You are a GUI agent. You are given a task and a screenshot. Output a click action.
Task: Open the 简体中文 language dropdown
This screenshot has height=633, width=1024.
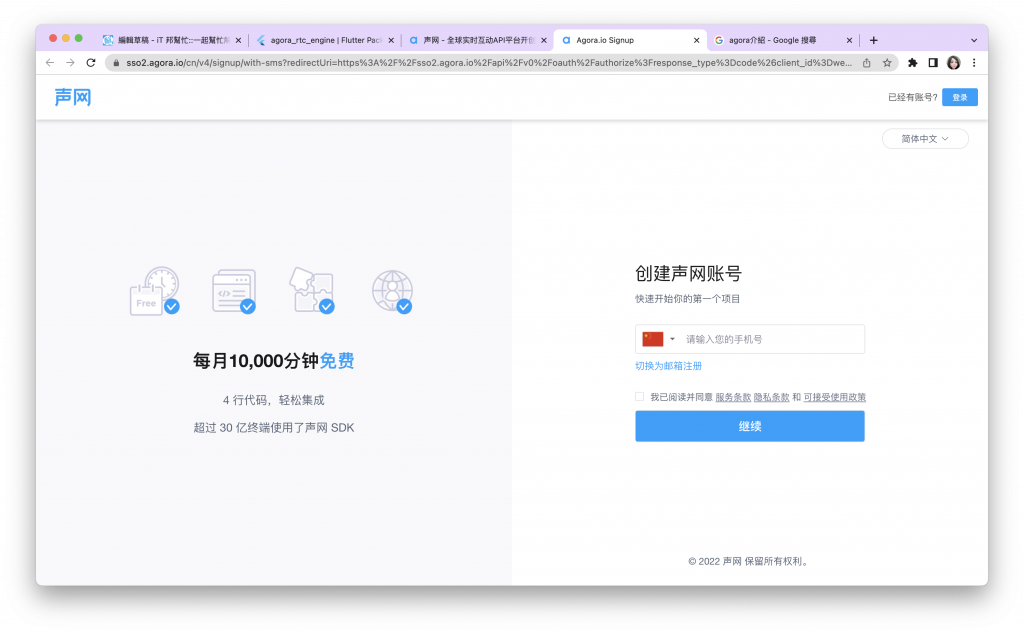click(x=925, y=138)
